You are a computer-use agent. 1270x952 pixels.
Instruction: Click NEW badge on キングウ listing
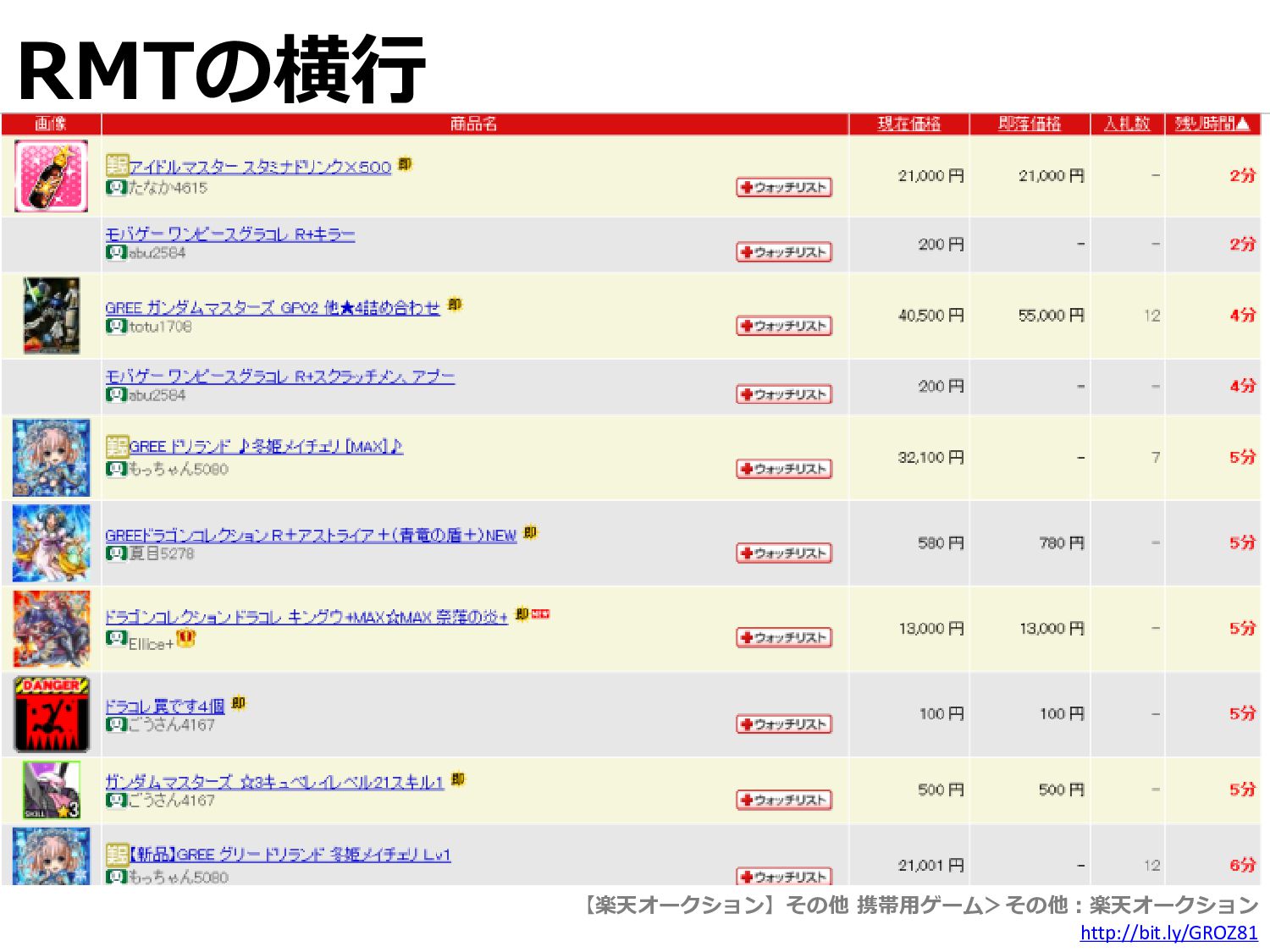[540, 614]
